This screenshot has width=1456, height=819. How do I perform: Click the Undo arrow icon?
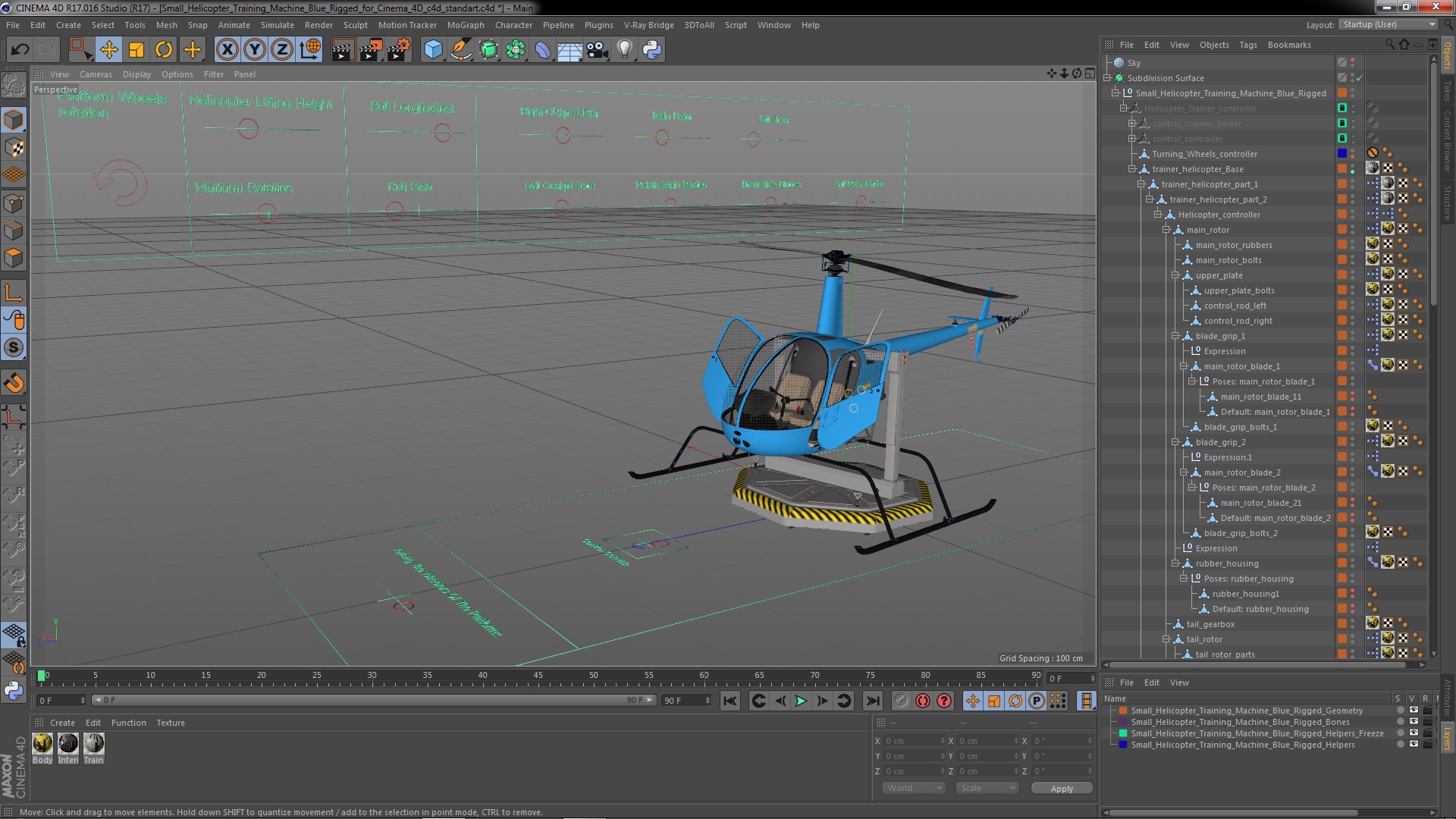(x=20, y=50)
